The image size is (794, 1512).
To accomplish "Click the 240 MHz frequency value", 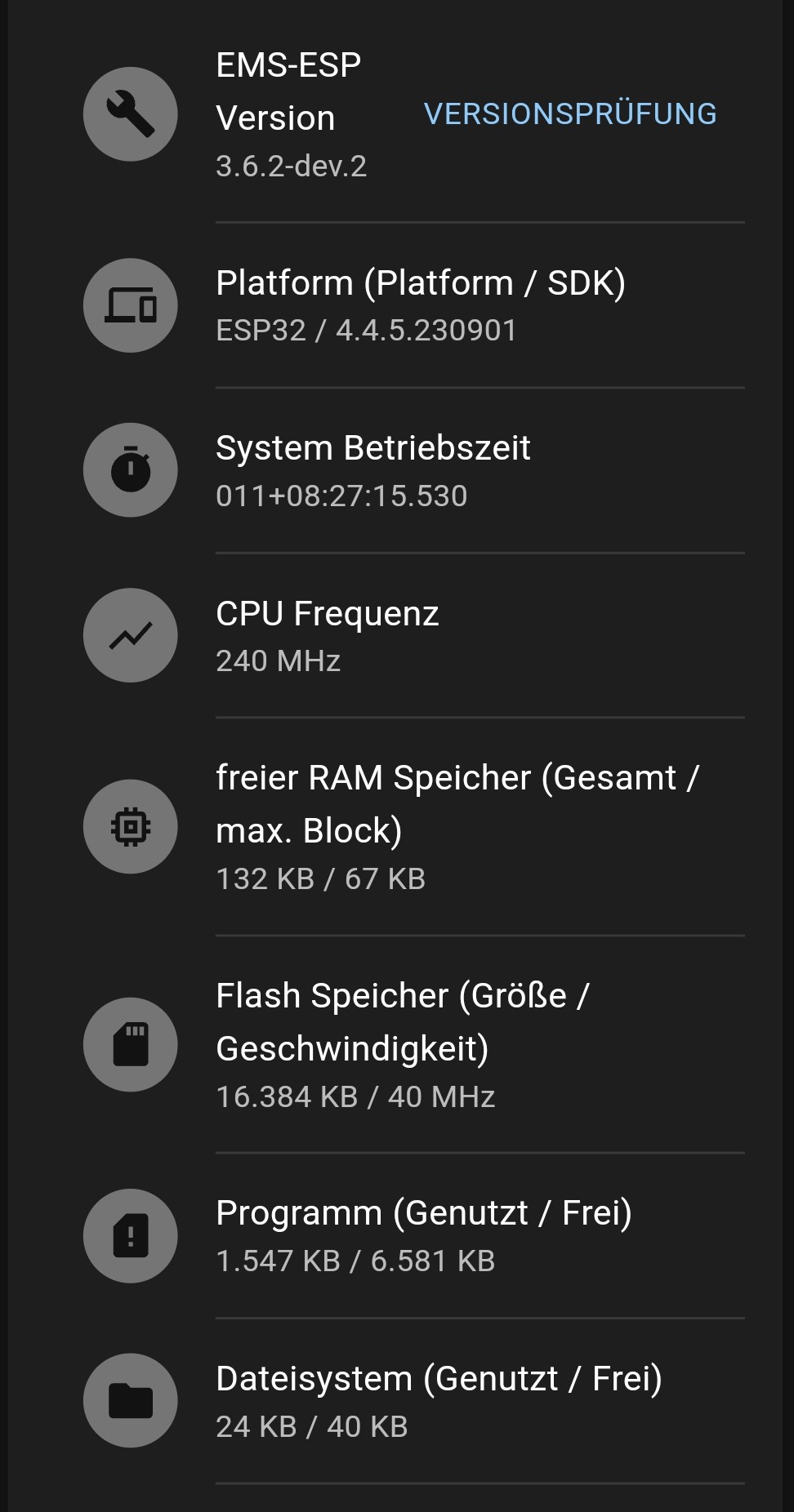I will point(278,660).
